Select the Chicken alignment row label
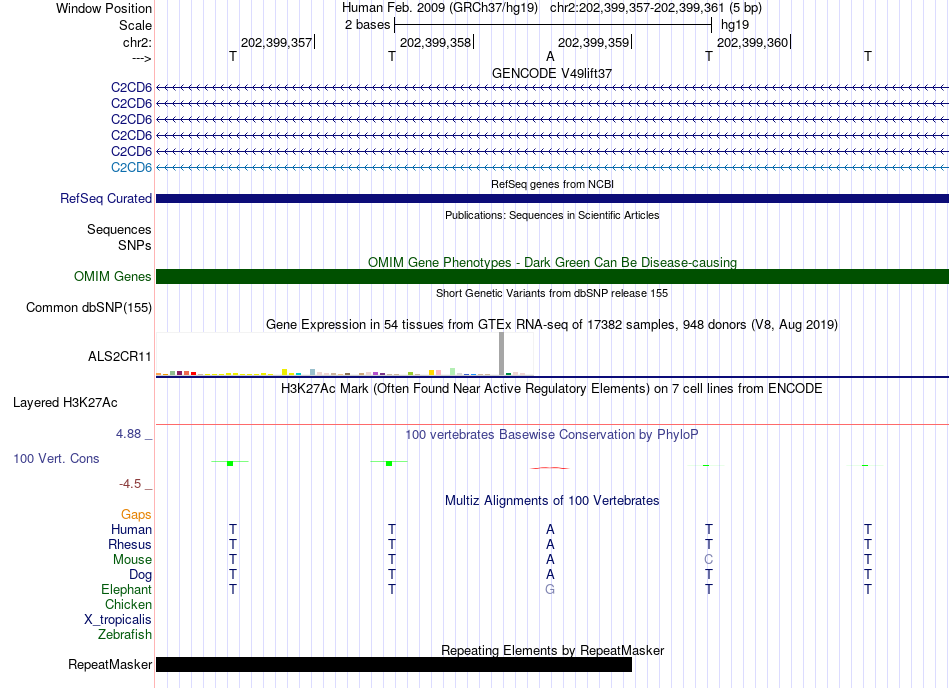Image resolution: width=950 pixels, height=688 pixels. (128, 604)
